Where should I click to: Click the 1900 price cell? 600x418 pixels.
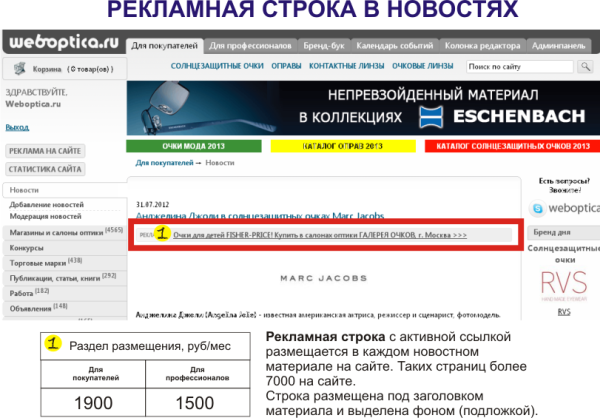(x=93, y=403)
